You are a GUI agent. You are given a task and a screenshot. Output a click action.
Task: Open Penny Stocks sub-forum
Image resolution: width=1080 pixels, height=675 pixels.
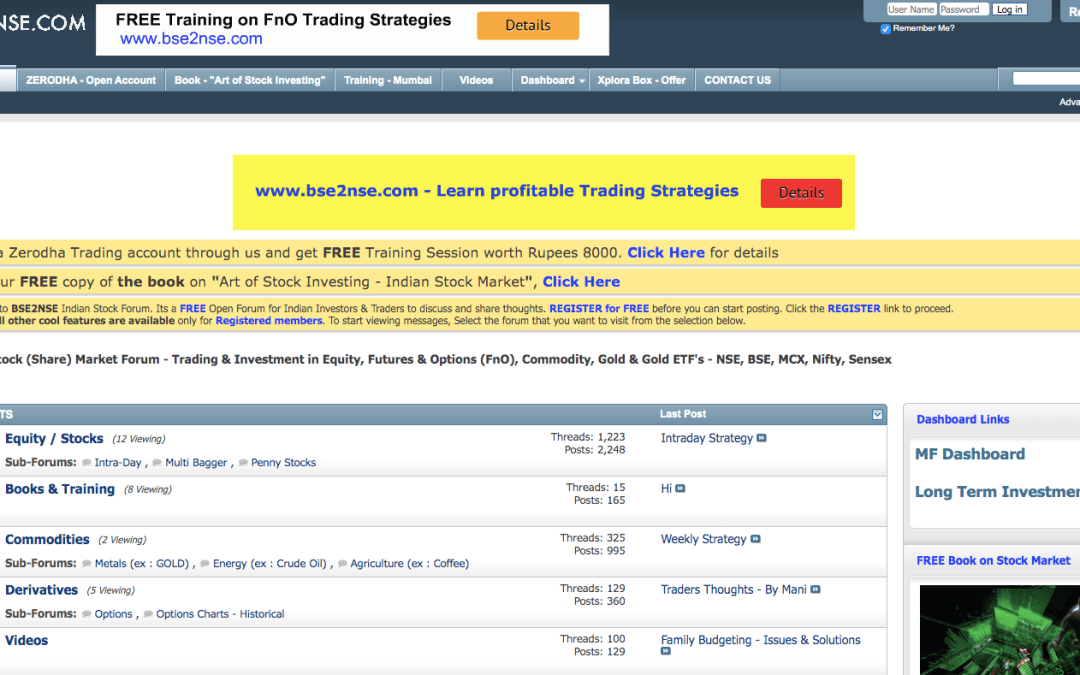pyautogui.click(x=283, y=463)
